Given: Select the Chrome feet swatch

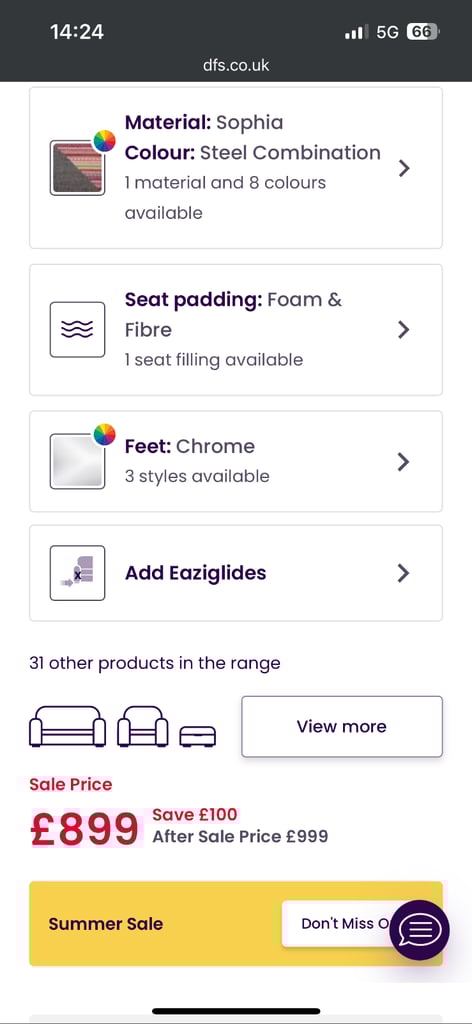Looking at the screenshot, I should click(x=77, y=461).
